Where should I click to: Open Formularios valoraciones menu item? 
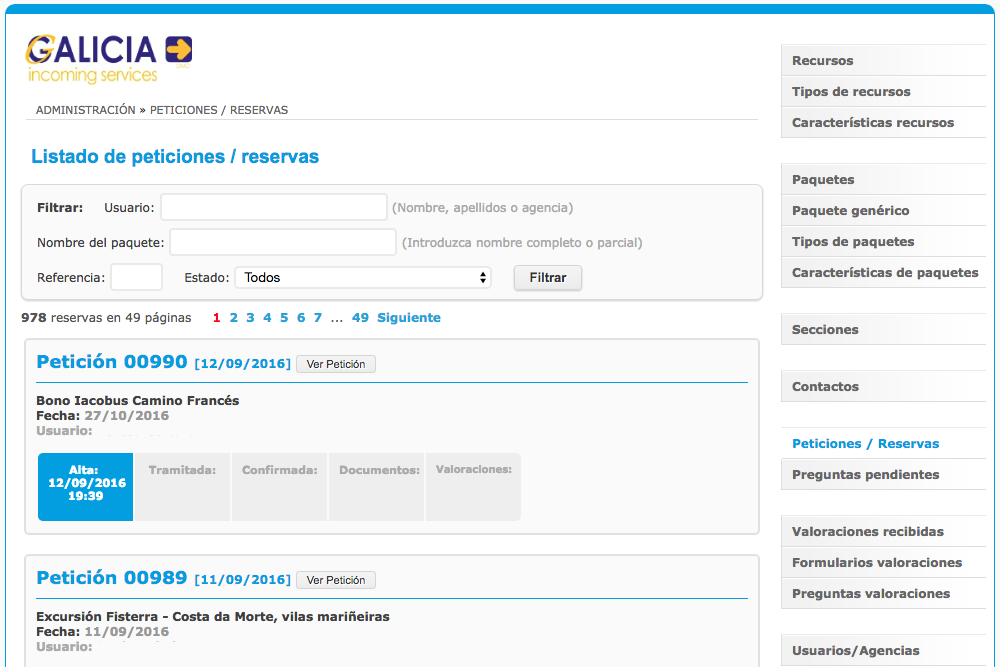pos(883,562)
